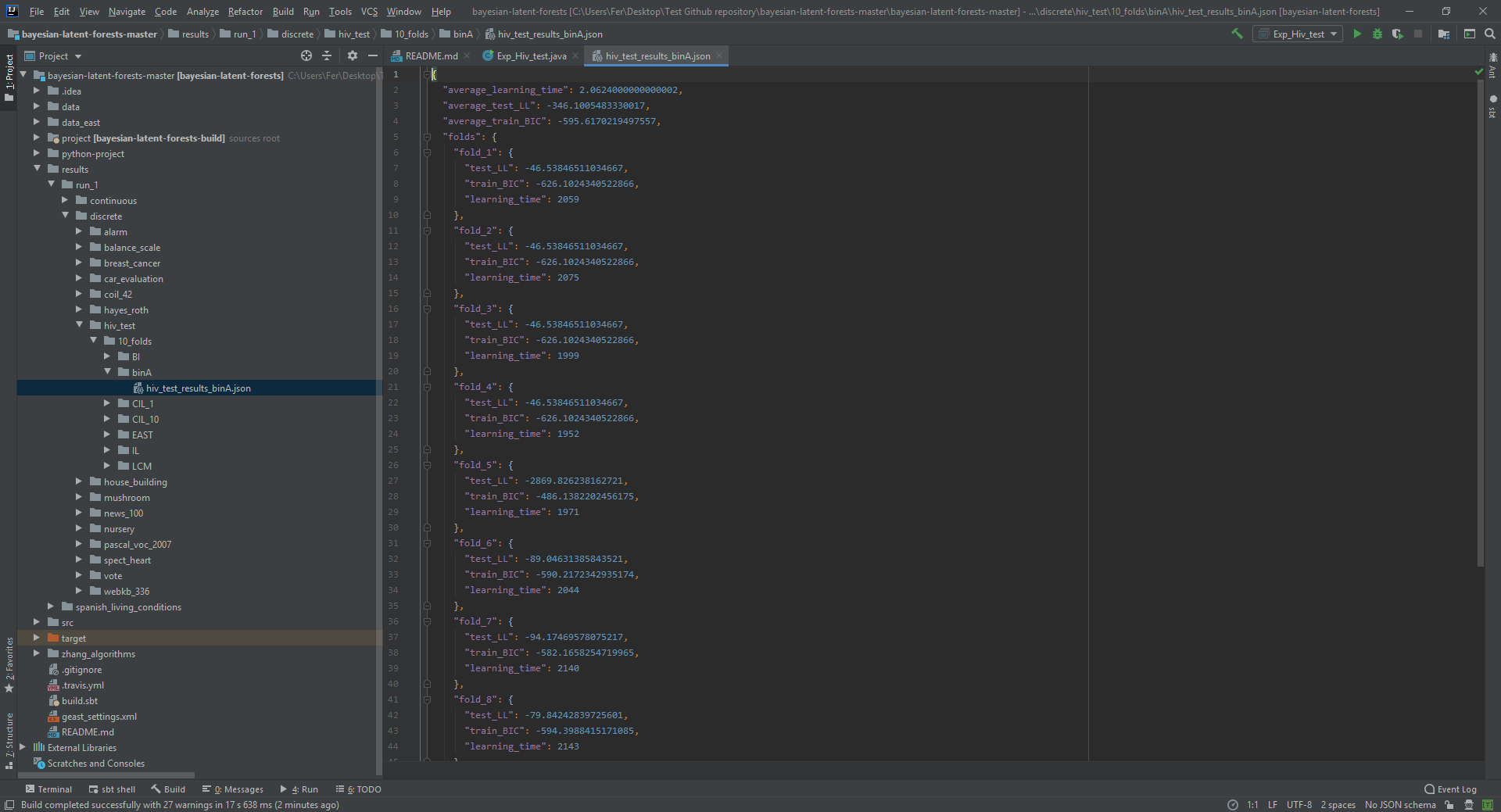Select hiv_test_results_binA.json in project tree
The height and width of the screenshot is (812, 1501).
tap(198, 388)
